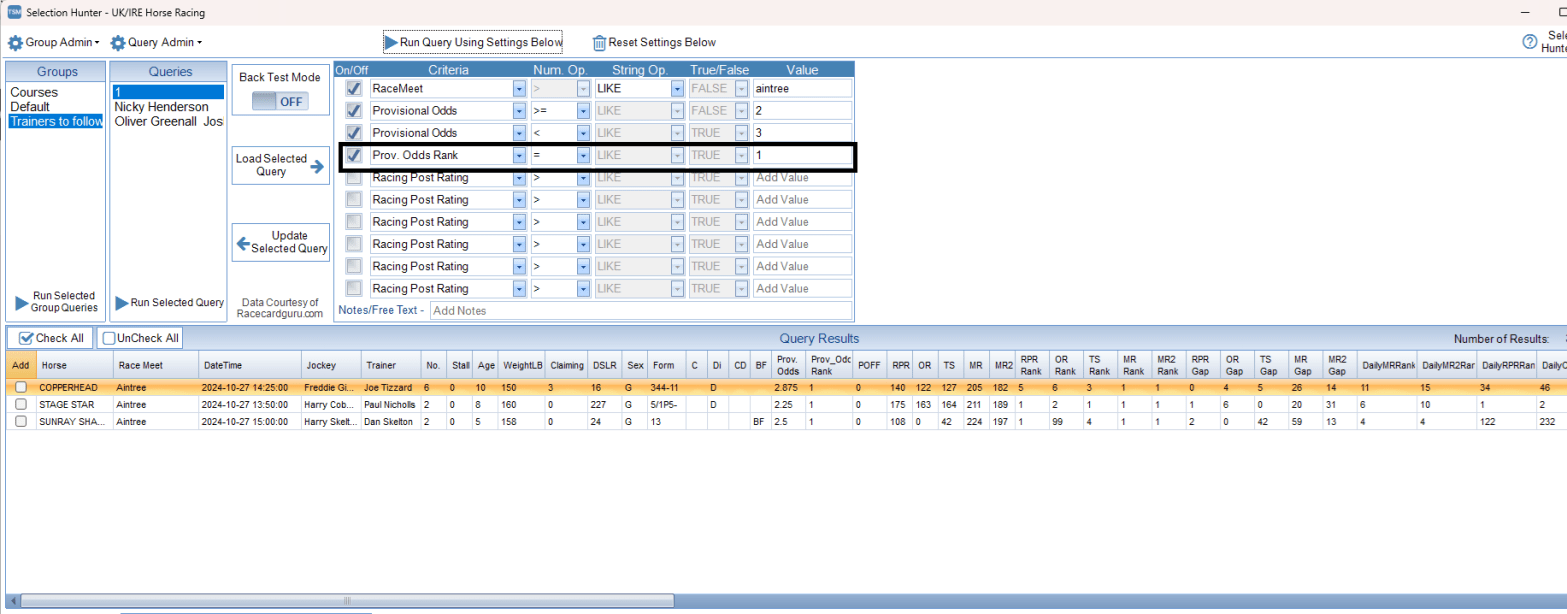
Task: Uncheck the RaceMeet criteria checkbox
Action: [353, 89]
